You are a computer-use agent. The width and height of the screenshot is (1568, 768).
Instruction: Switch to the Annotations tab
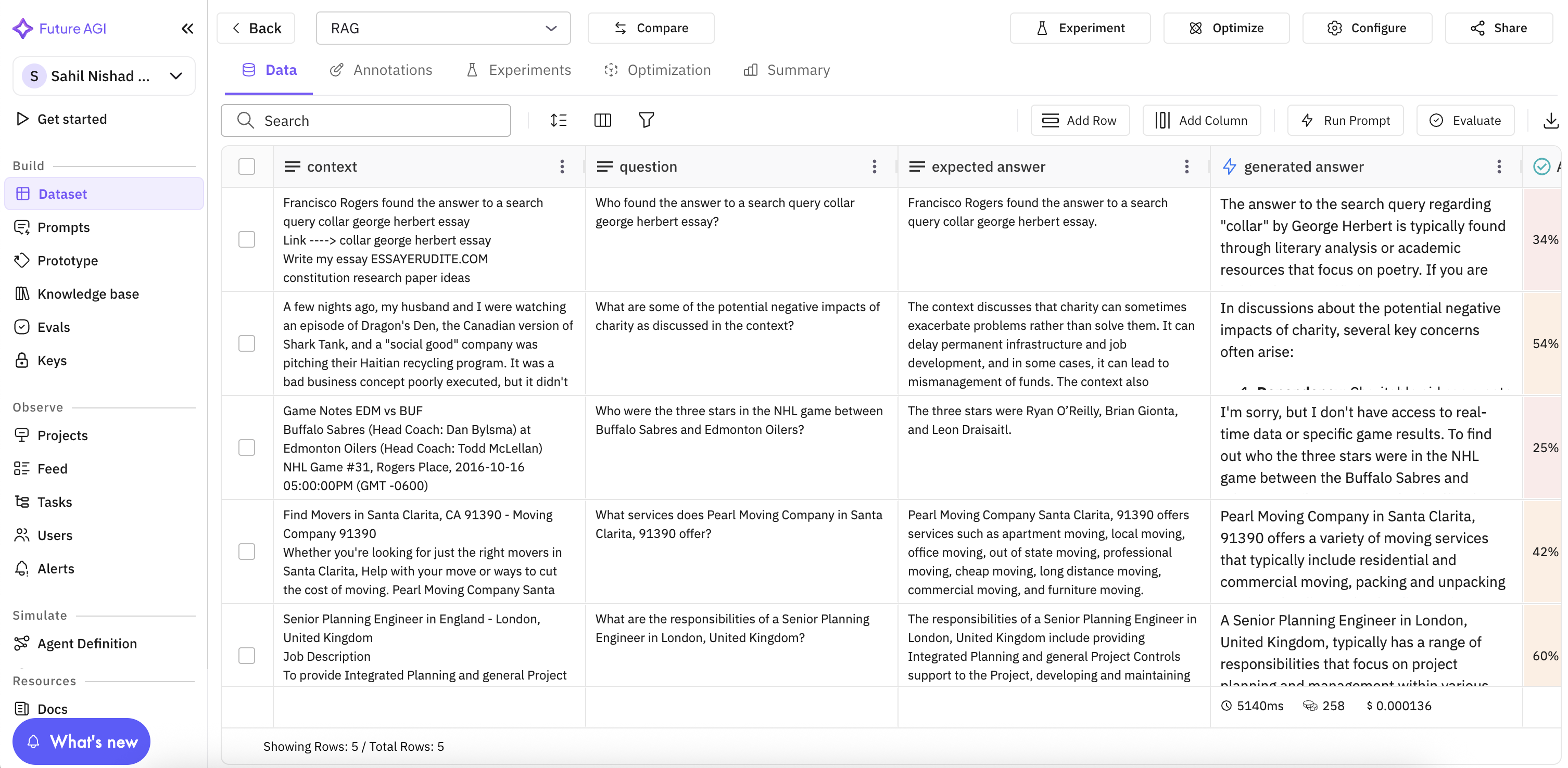click(381, 70)
